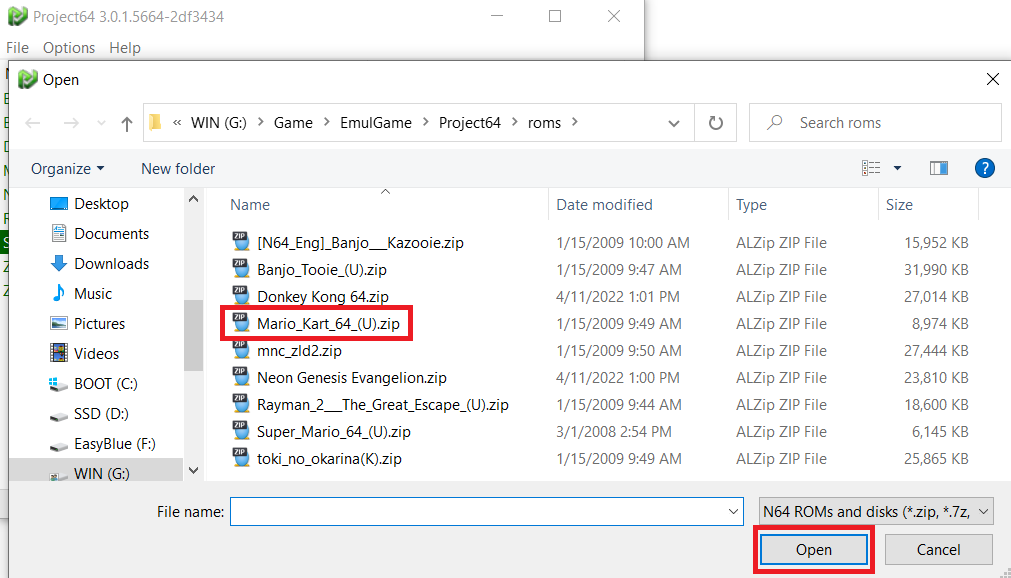The image size is (1011, 578).
Task: Select the Banjo_Tooie_(U).zip file name
Action: click(322, 270)
